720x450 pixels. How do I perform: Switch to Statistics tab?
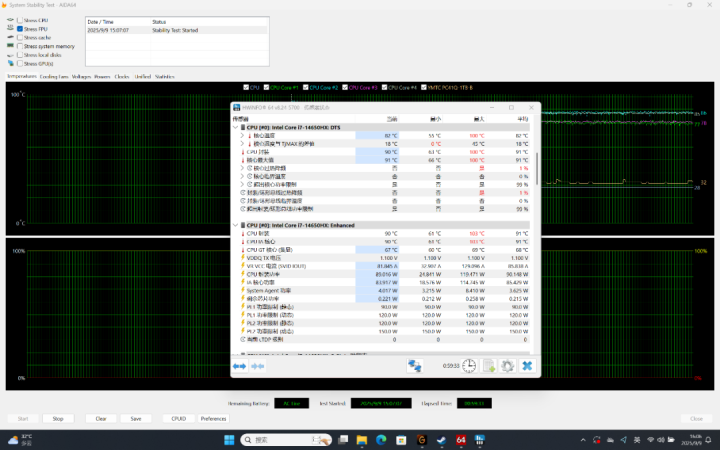click(164, 77)
